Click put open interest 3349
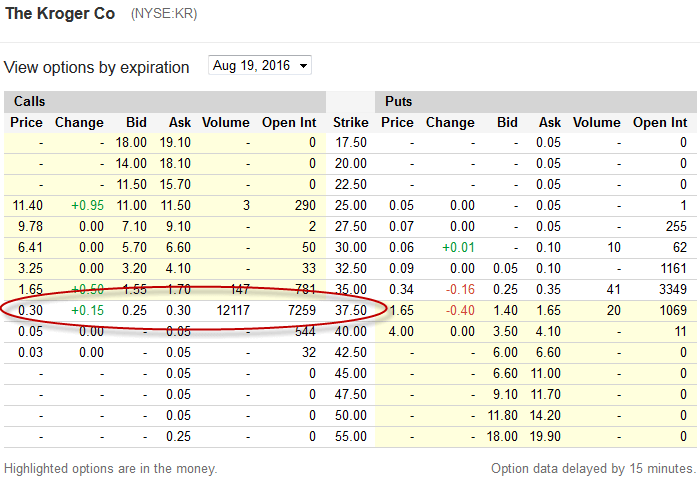 pos(673,289)
